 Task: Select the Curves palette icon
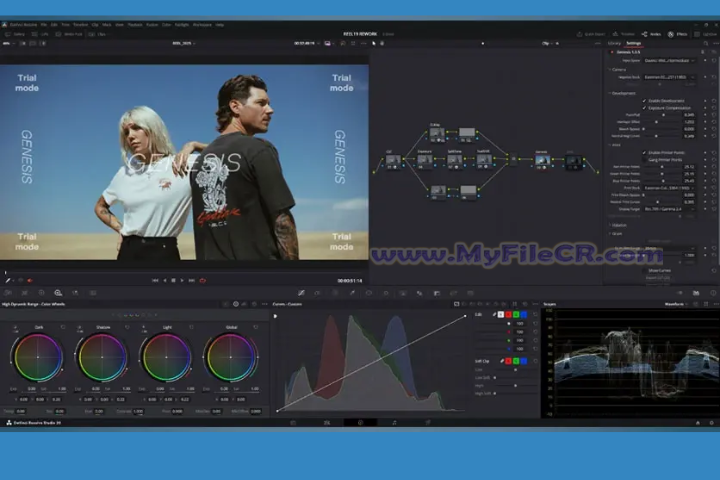point(301,293)
